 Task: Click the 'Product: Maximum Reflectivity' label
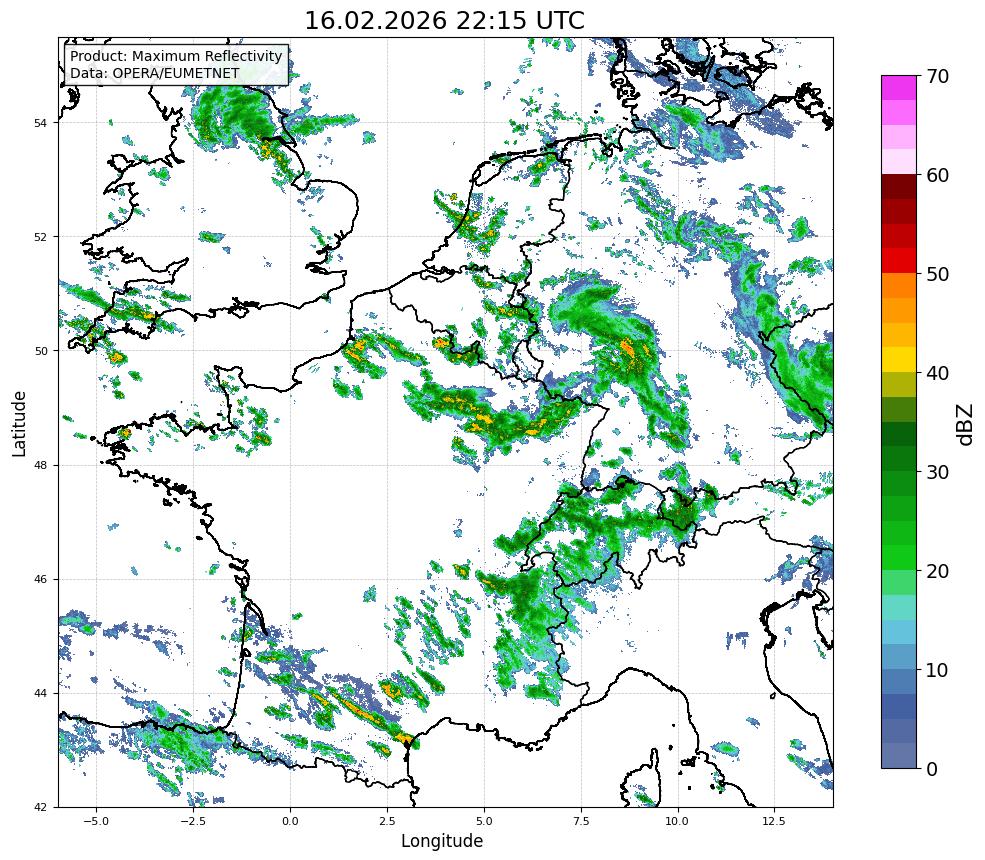(x=177, y=56)
